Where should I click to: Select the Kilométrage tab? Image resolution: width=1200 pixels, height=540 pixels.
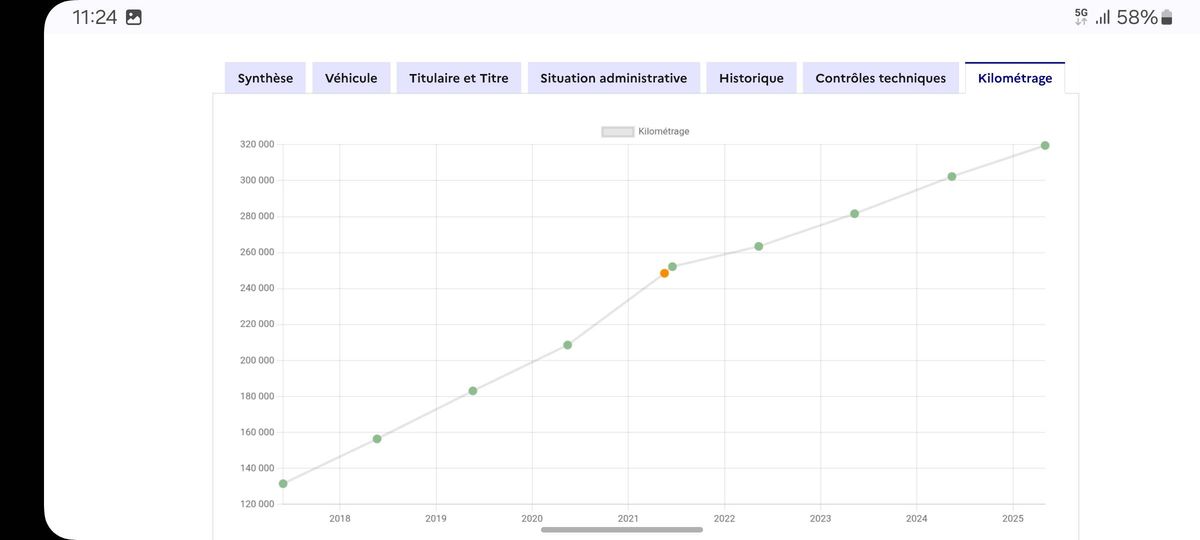point(1014,78)
